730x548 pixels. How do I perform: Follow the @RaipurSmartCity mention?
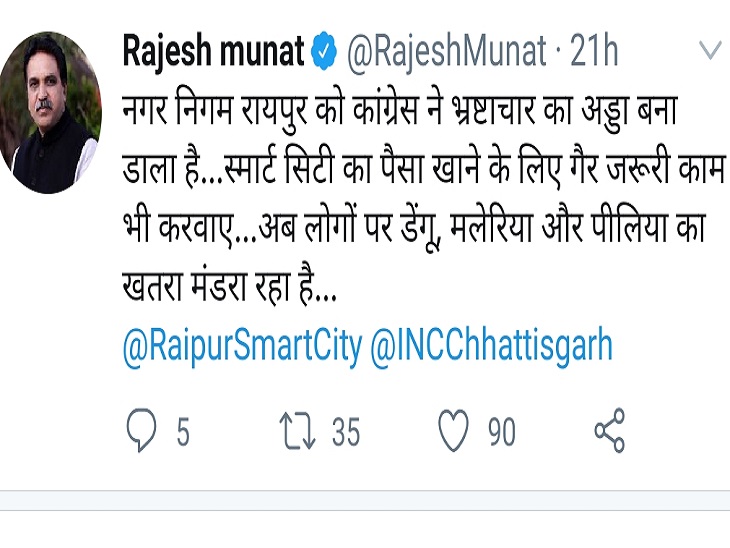[242, 346]
